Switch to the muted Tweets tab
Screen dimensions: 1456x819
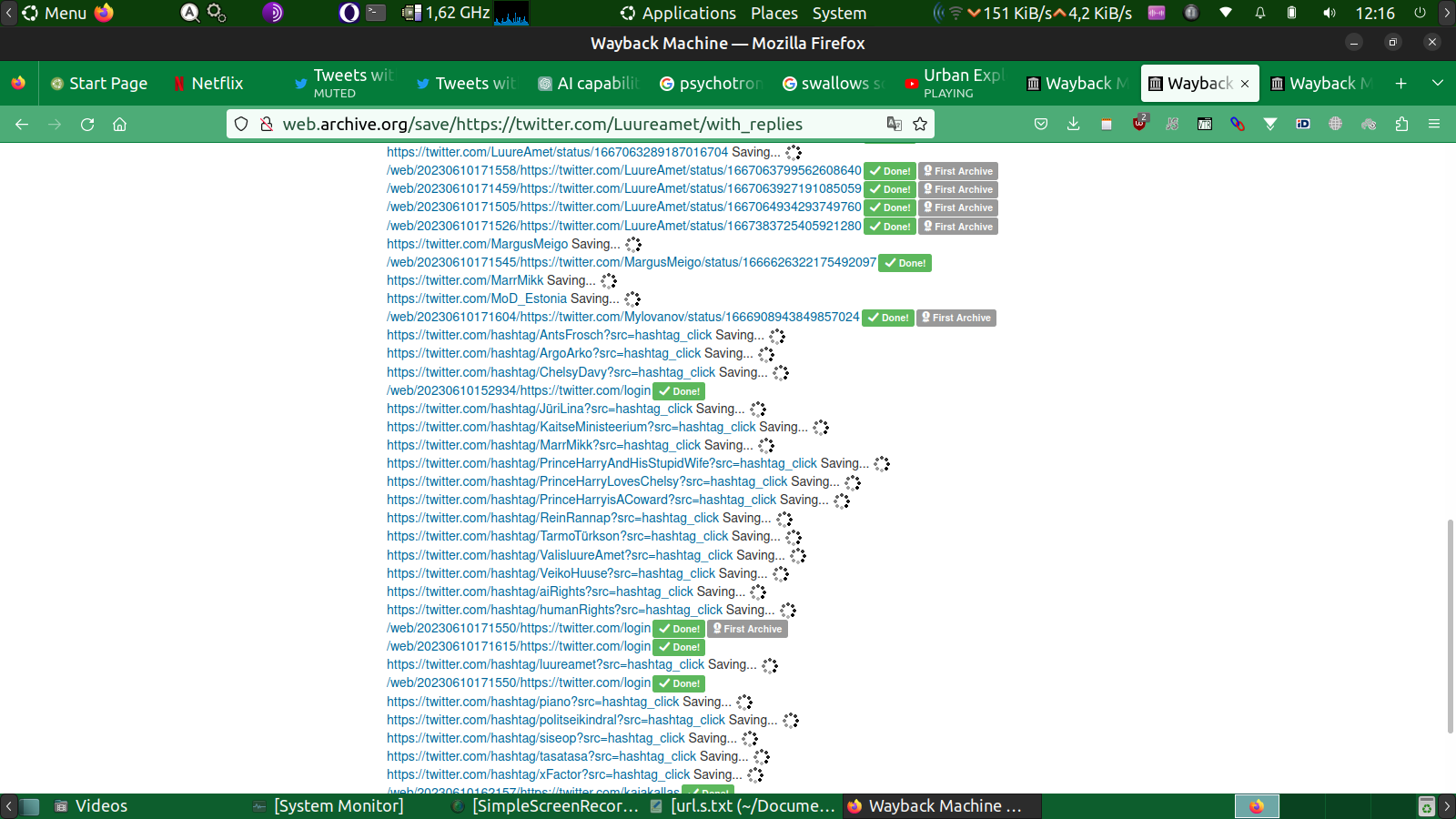pos(344,84)
